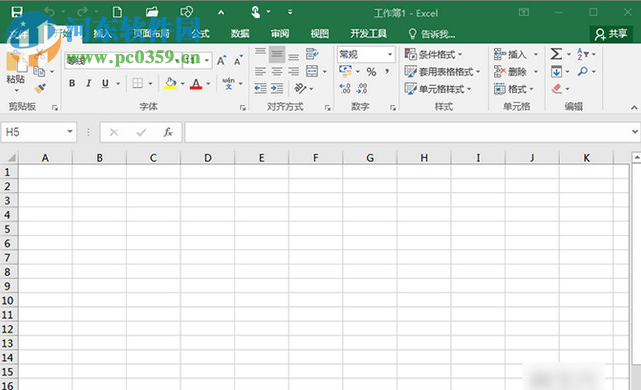Open the Borders dropdown arrow

point(150,83)
